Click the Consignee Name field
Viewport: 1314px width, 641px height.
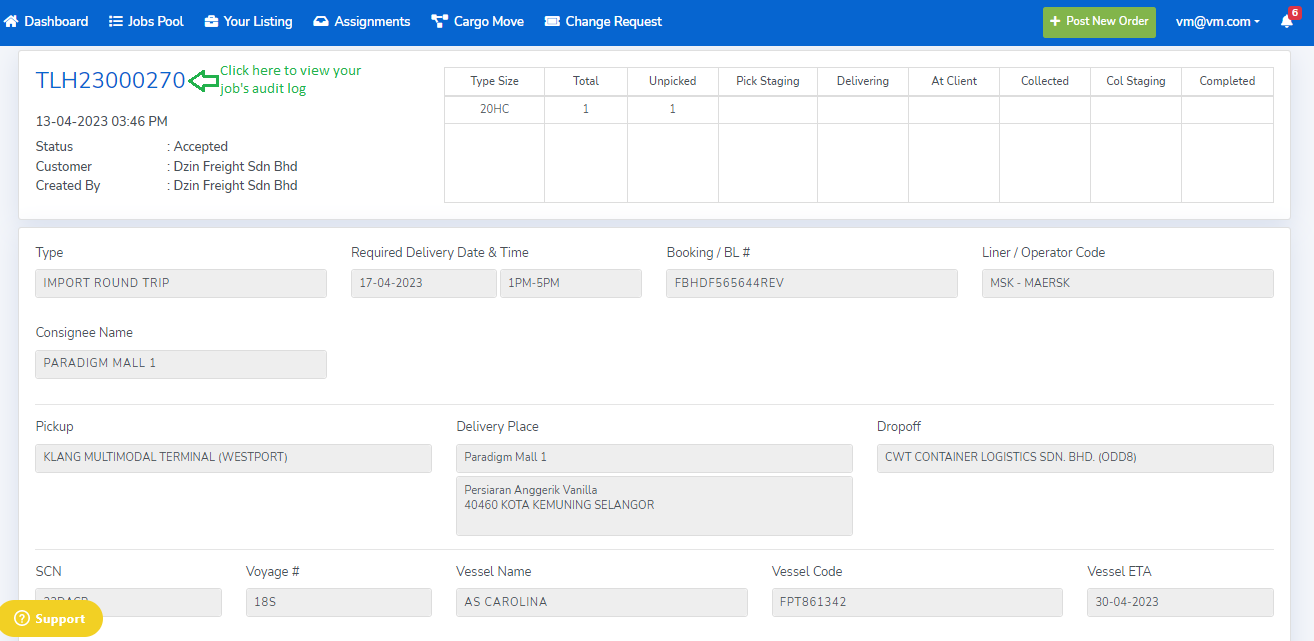coord(181,364)
